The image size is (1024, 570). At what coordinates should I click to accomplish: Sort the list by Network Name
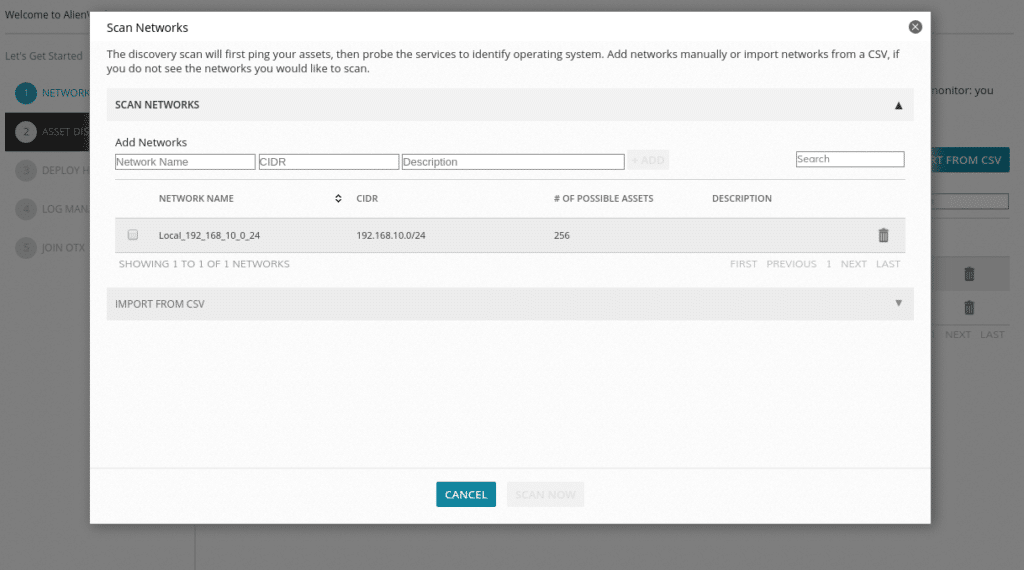click(x=338, y=199)
